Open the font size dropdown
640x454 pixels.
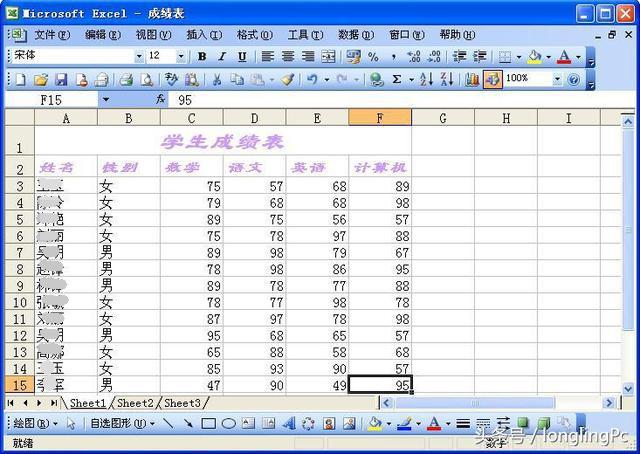(x=181, y=56)
